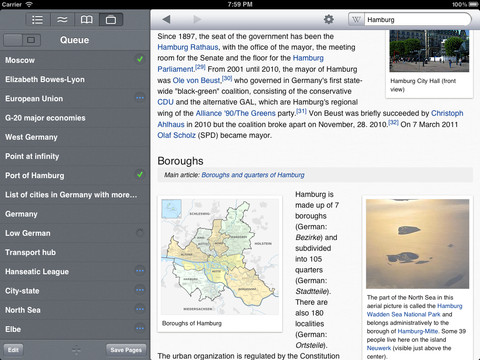Image resolution: width=480 pixels, height=360 pixels.
Task: Follow the CDU link
Action: coord(165,102)
